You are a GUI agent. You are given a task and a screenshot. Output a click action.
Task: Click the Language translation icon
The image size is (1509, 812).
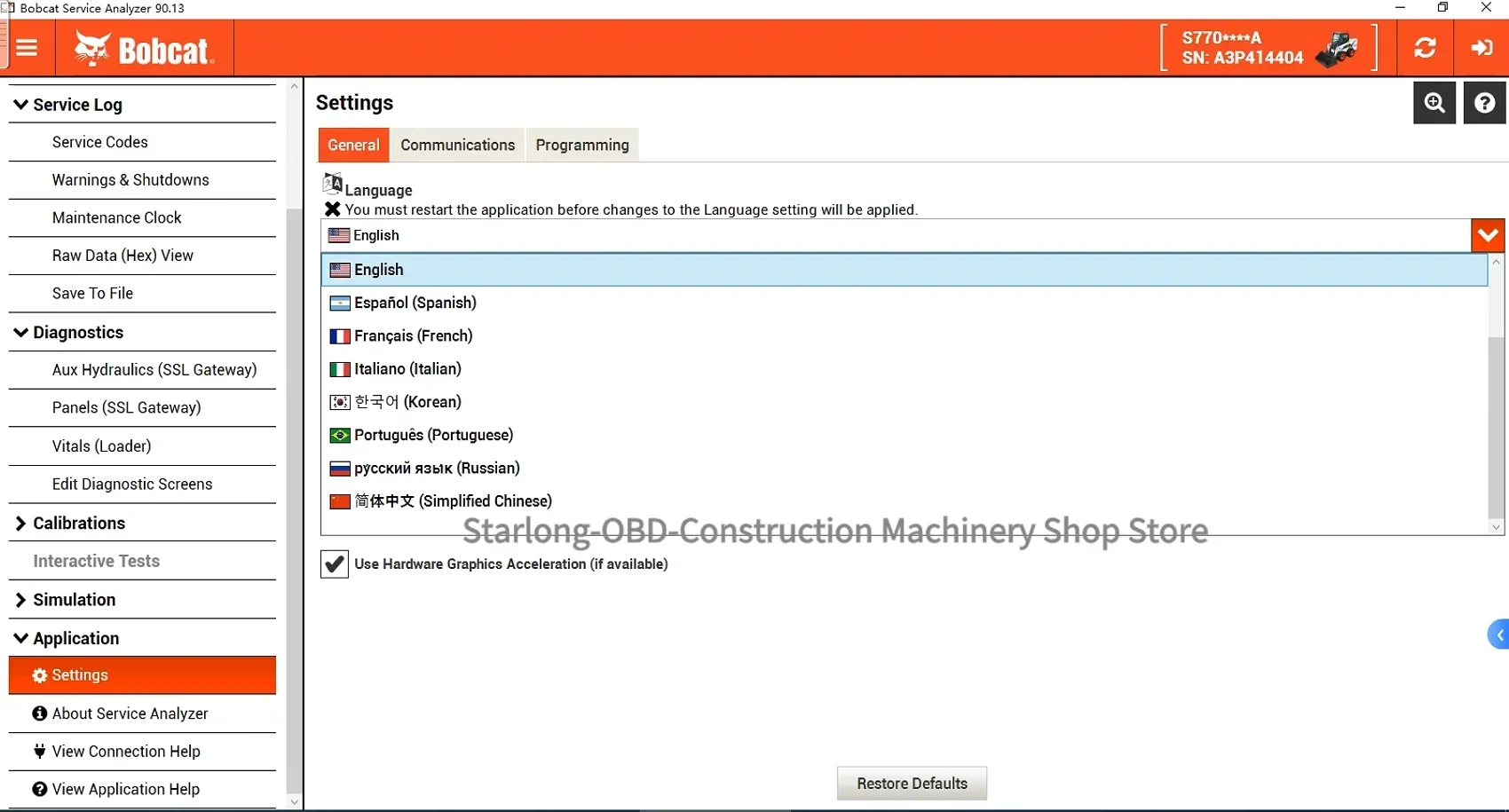tap(333, 183)
